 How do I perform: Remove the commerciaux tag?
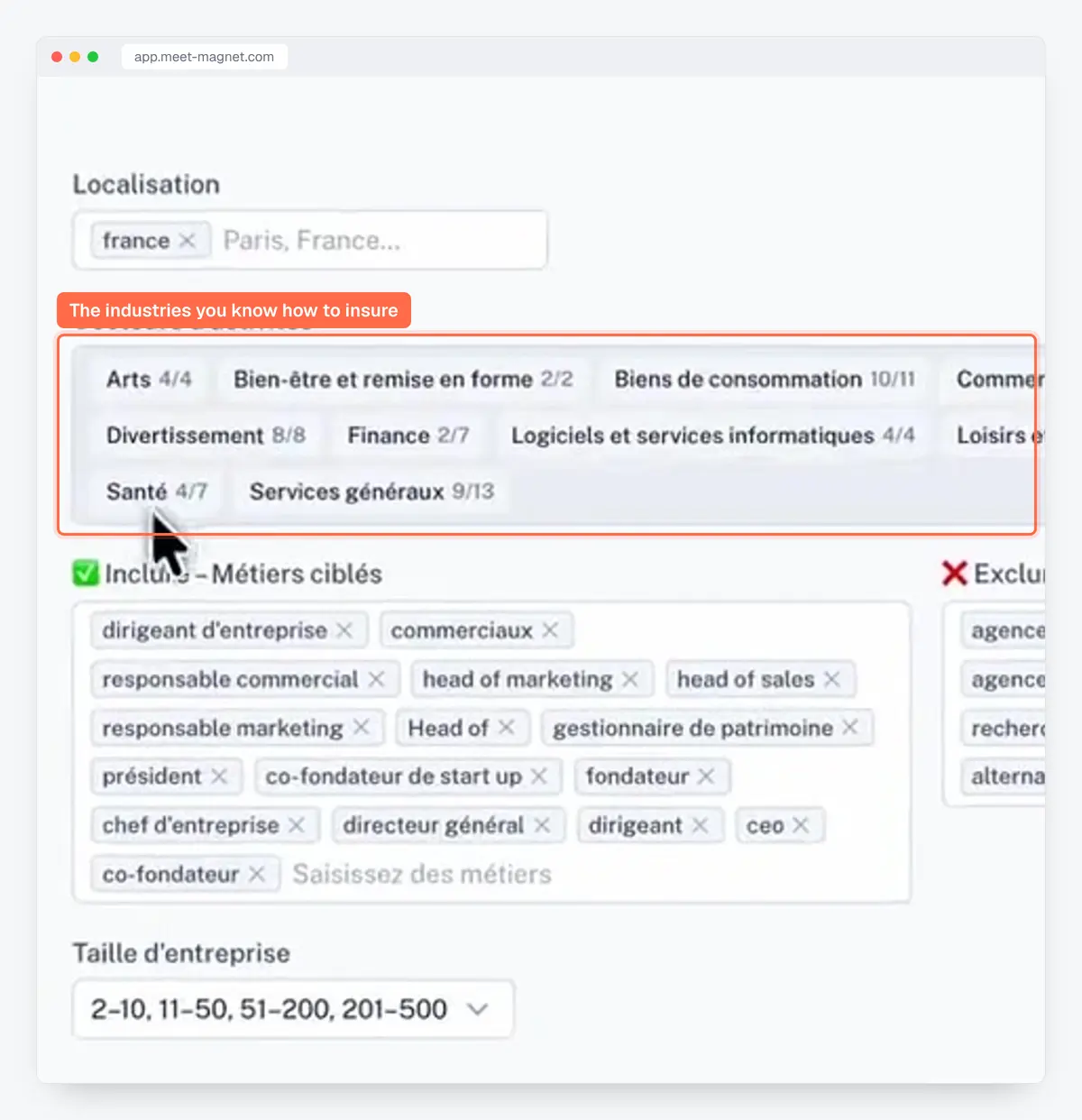550,630
